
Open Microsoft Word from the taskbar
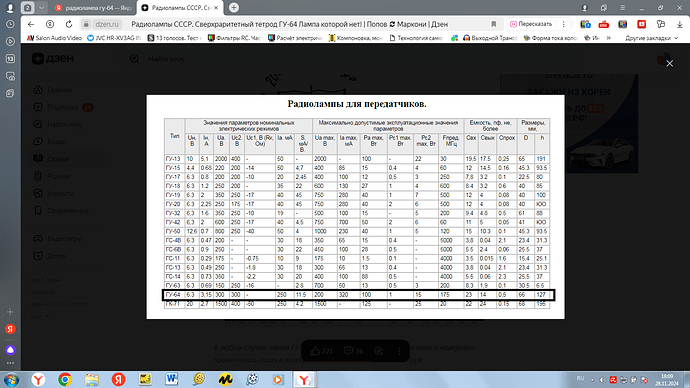(172, 380)
